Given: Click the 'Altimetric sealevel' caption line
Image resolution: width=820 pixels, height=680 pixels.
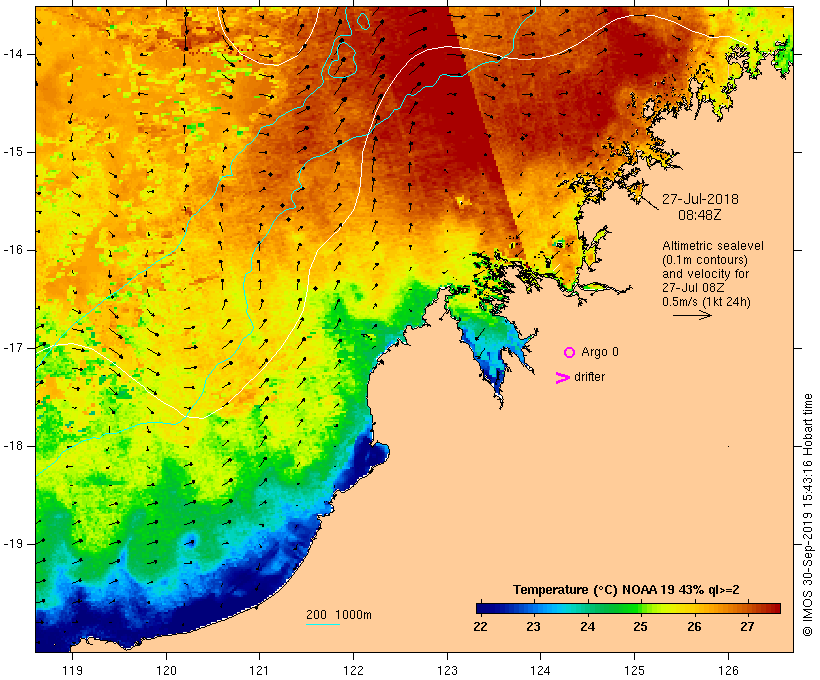Looking at the screenshot, I should [x=713, y=246].
